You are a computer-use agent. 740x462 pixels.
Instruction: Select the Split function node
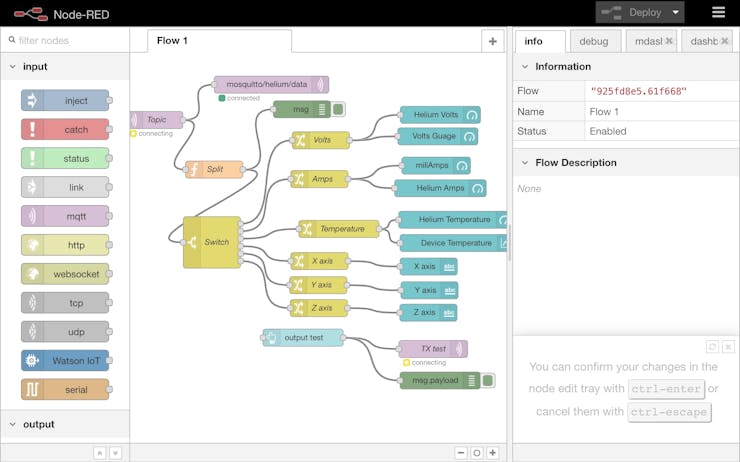214,169
